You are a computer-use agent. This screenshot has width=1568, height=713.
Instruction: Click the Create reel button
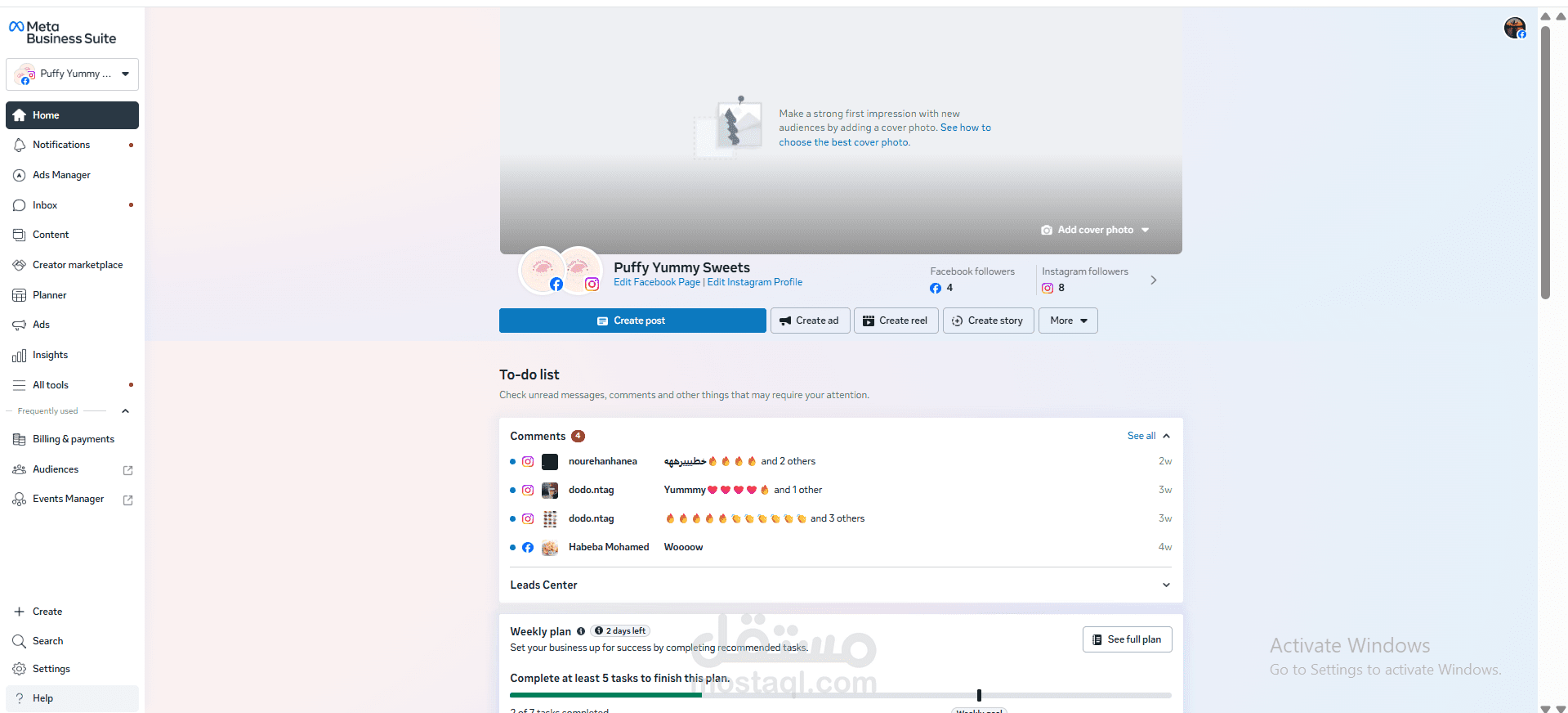[896, 321]
